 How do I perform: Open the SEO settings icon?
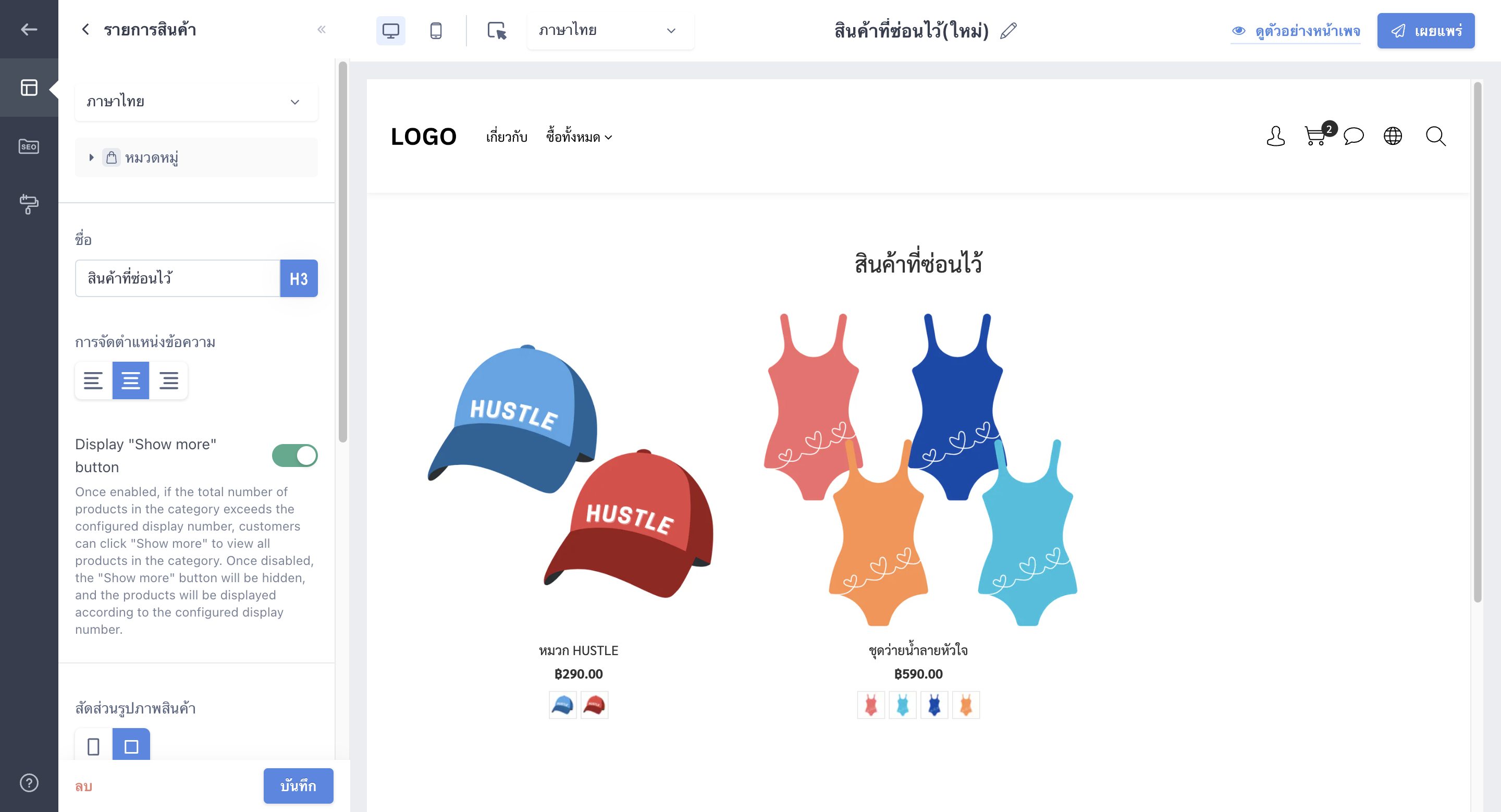tap(29, 146)
